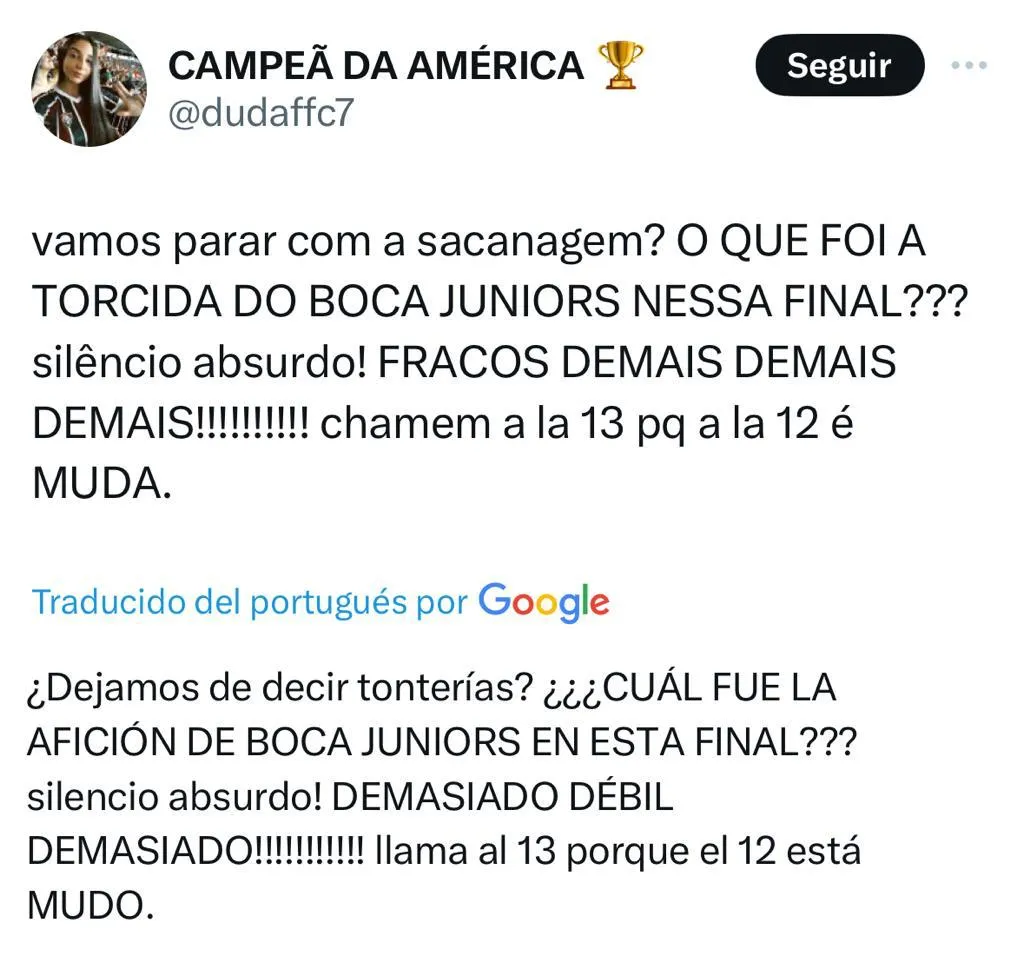The width and height of the screenshot is (1024, 970).
Task: Click "DEMASIADO DÉBIL" in the translation
Action: (x=502, y=797)
